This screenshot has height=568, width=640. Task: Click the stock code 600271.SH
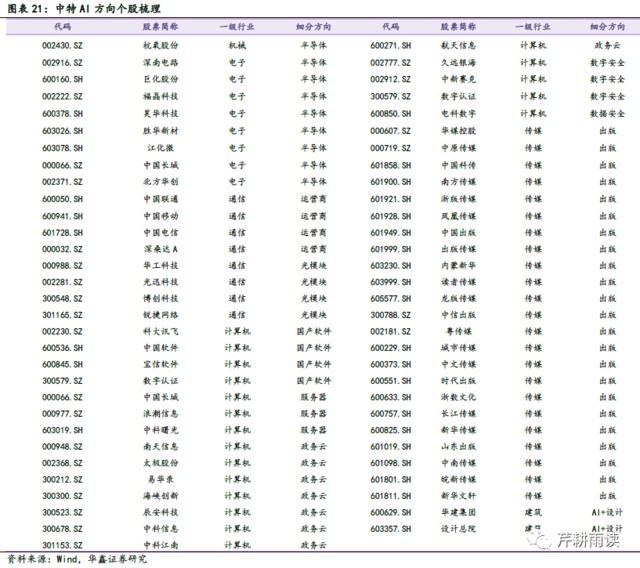(x=391, y=46)
